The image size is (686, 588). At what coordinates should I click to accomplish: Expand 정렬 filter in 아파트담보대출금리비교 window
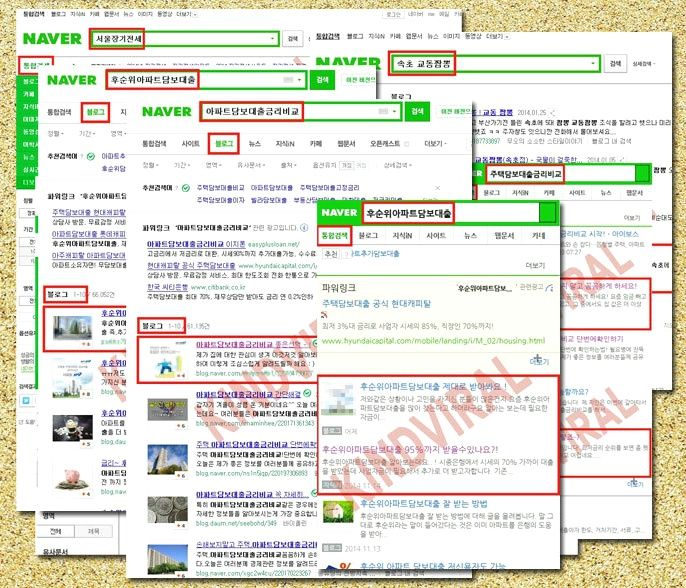pos(150,165)
